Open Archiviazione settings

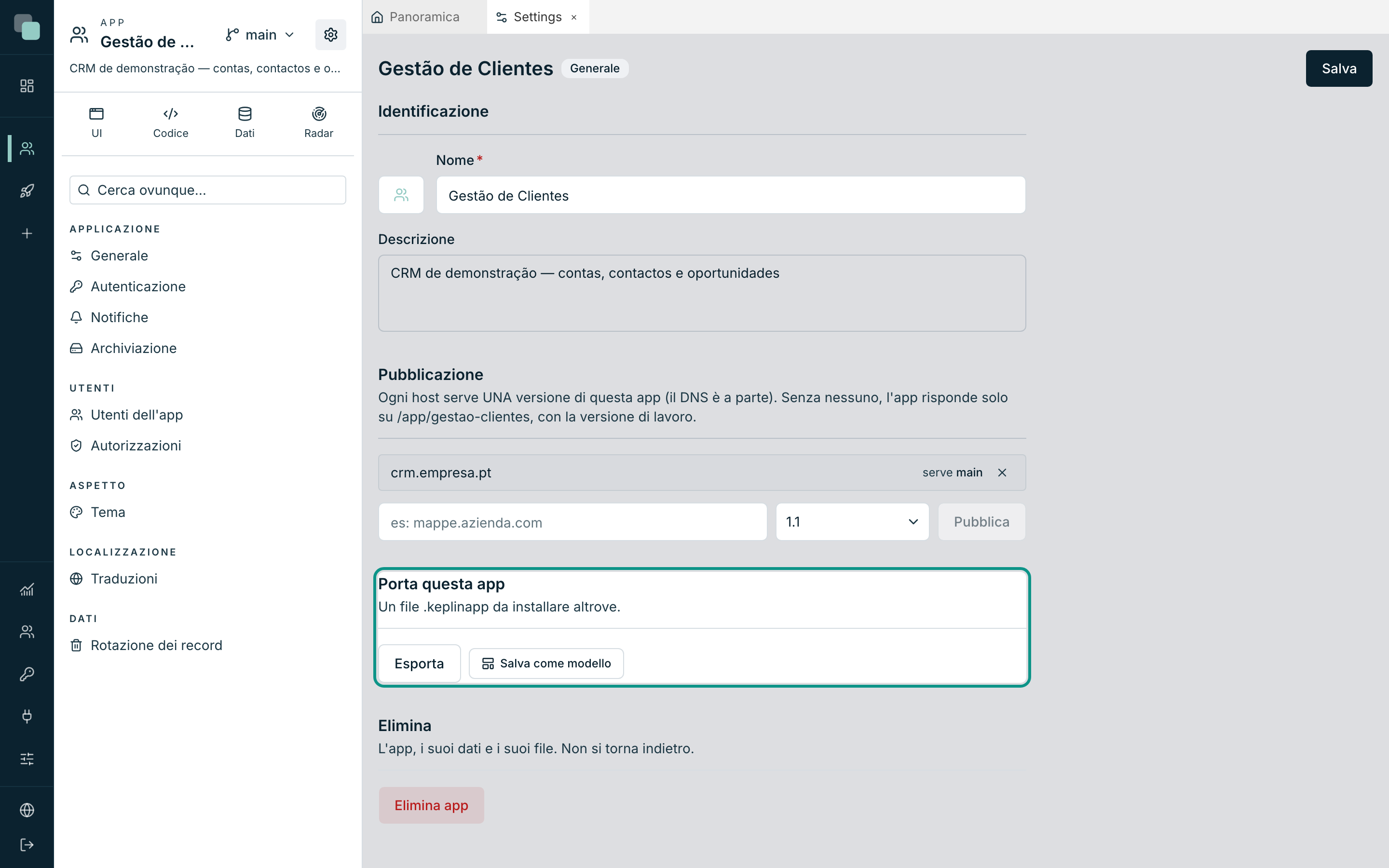(123, 349)
